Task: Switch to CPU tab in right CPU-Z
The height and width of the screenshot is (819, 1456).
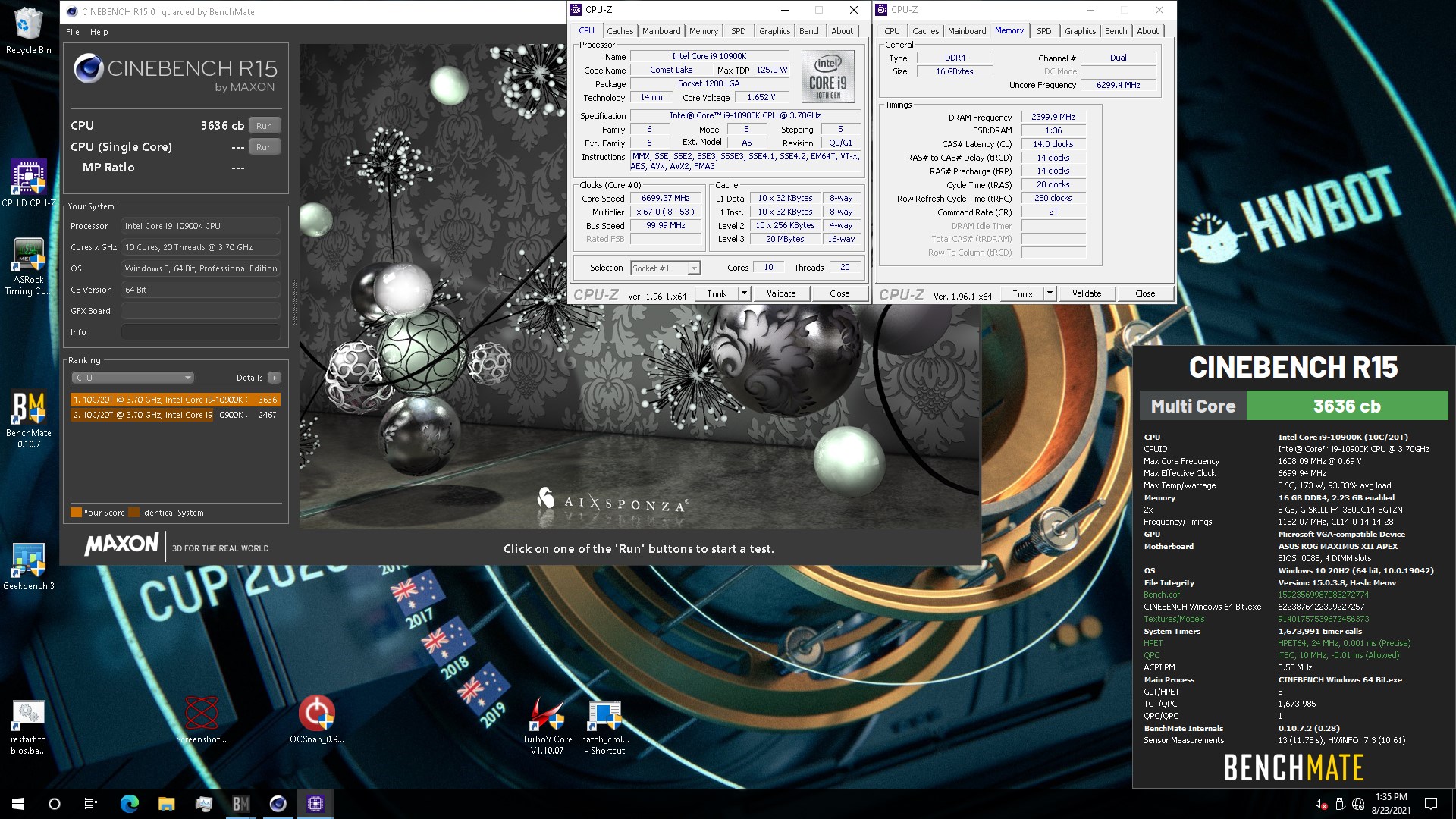Action: coord(892,31)
